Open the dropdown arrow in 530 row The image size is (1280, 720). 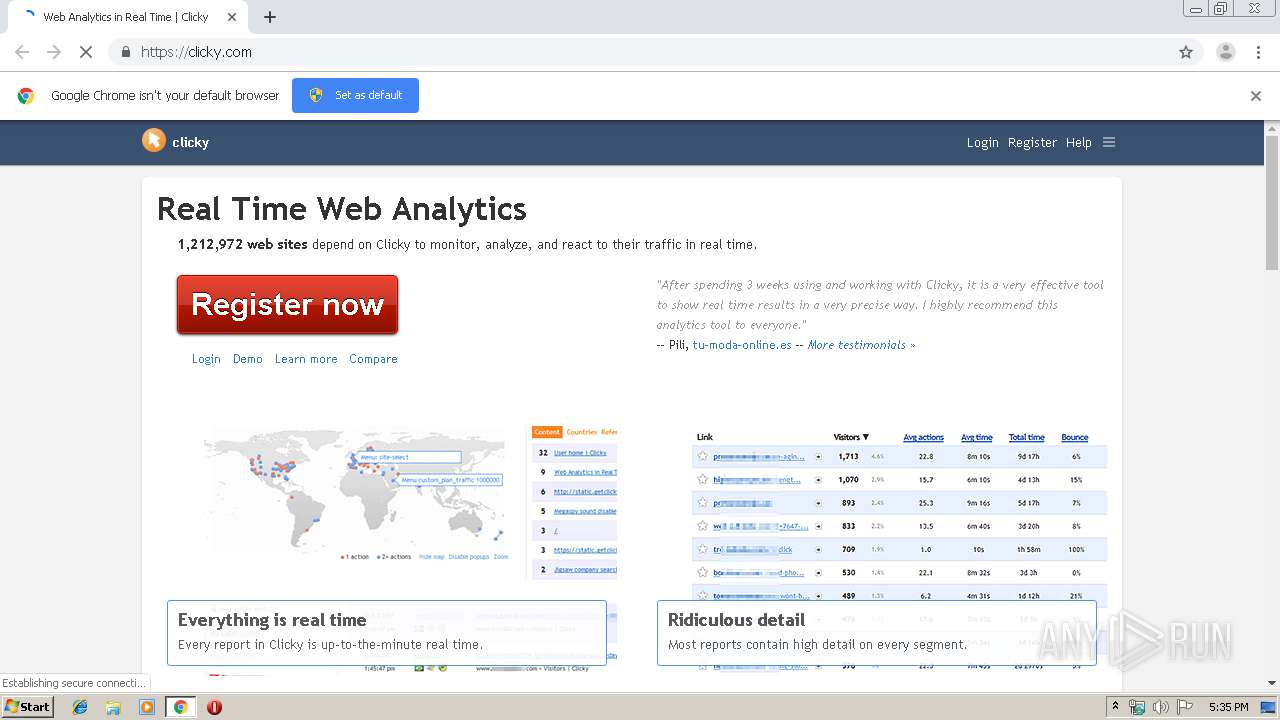click(x=819, y=573)
